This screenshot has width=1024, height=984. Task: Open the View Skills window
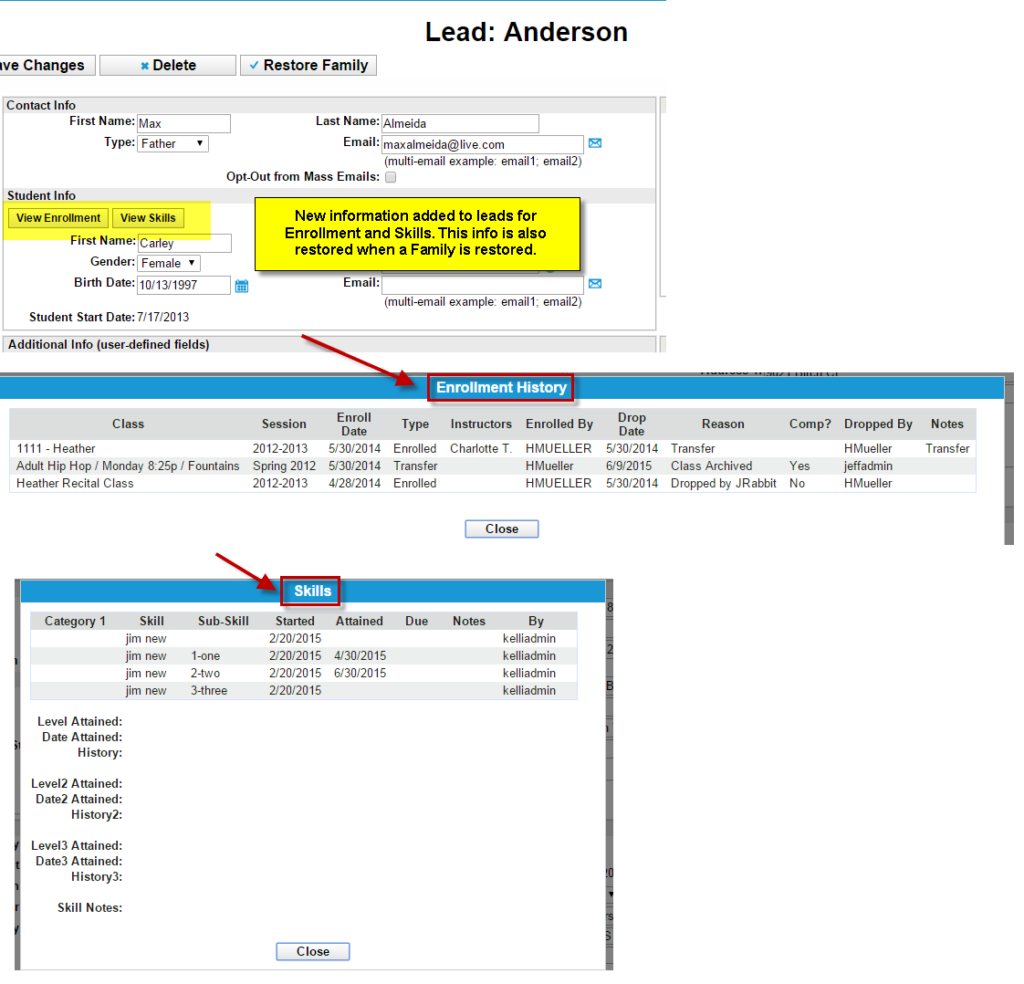148,217
